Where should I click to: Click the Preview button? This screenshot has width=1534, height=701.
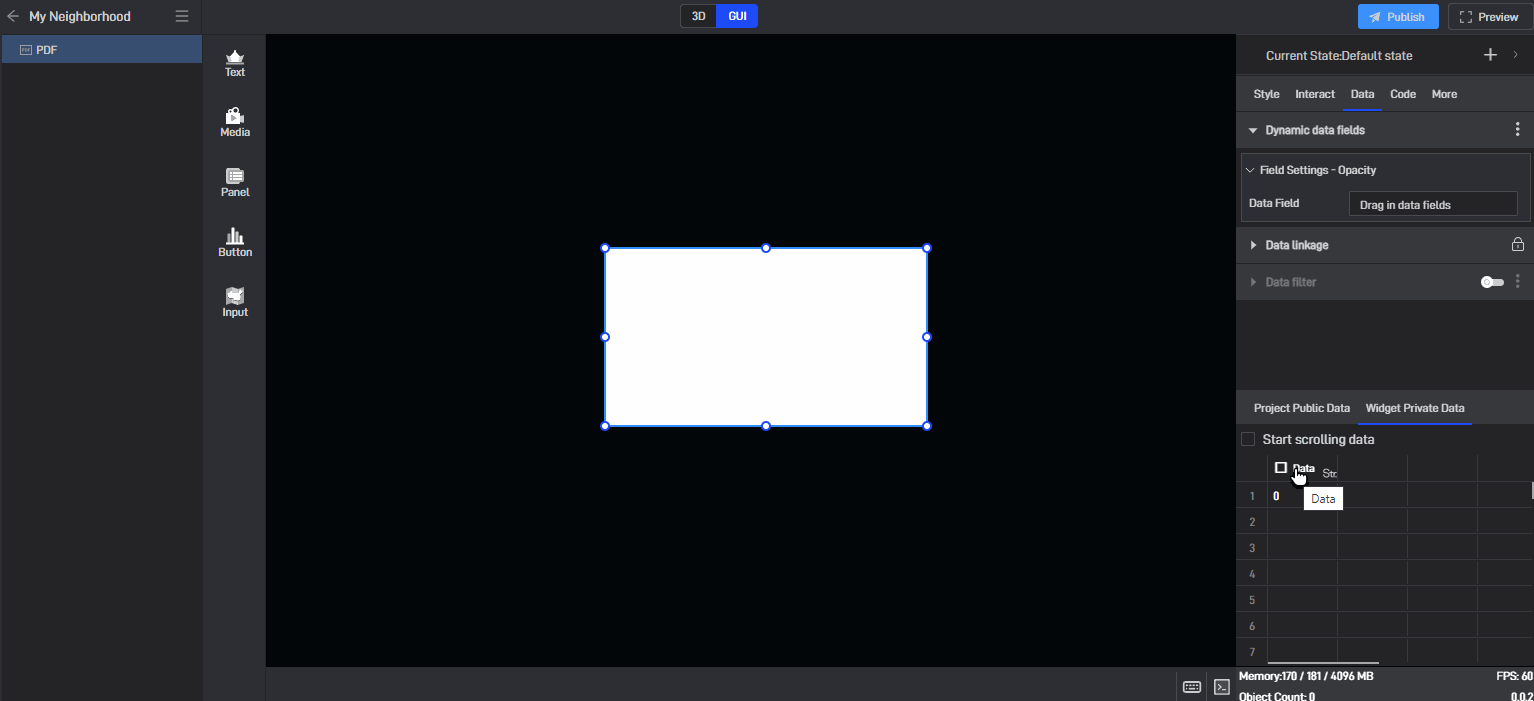coord(1490,17)
